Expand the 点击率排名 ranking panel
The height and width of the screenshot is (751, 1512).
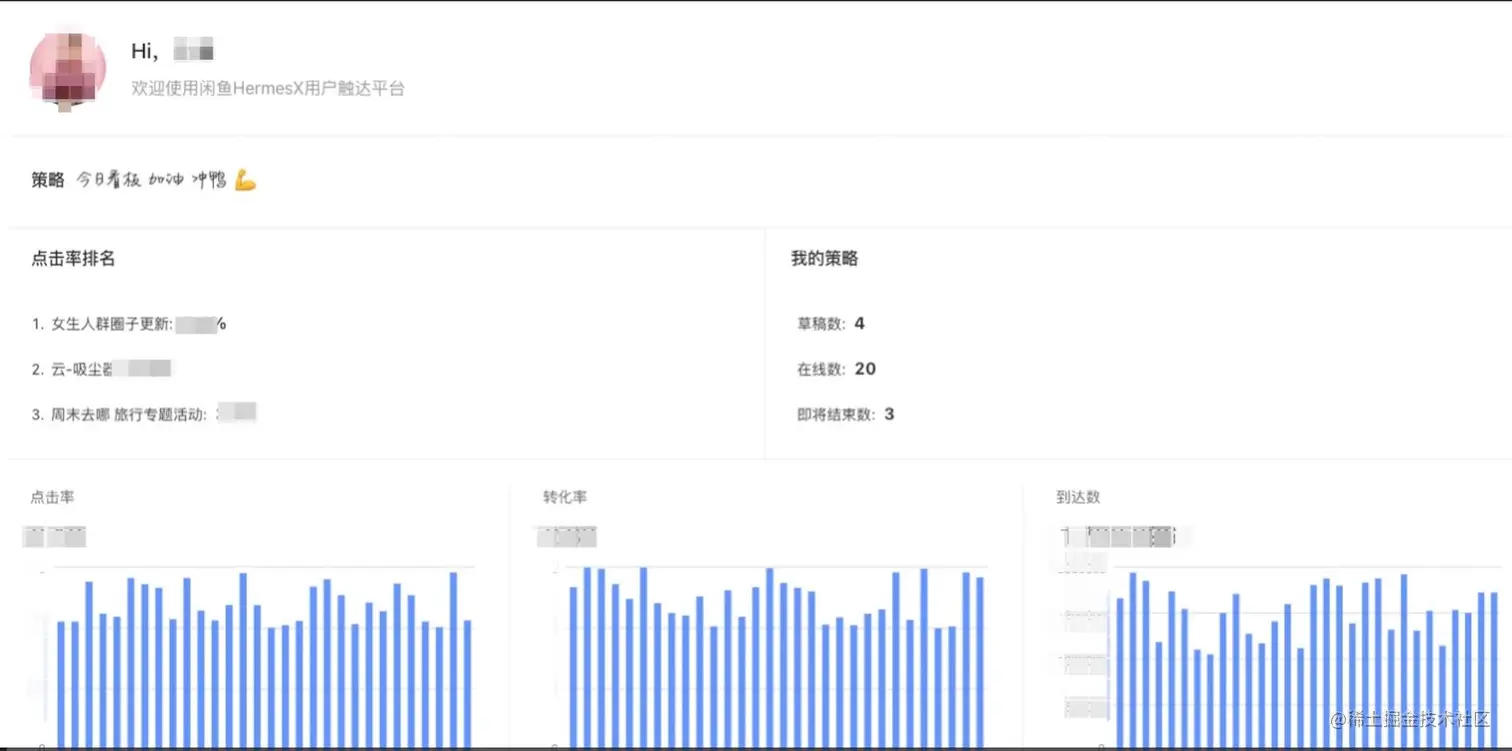(74, 258)
